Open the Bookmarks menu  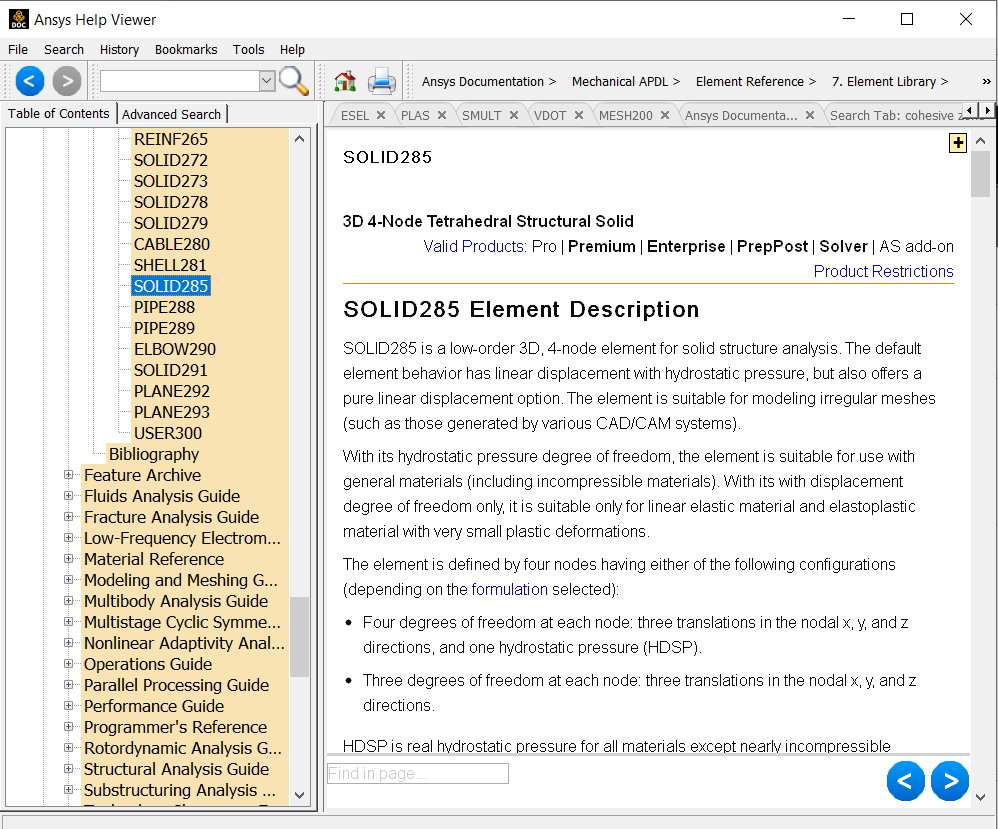click(x=186, y=50)
